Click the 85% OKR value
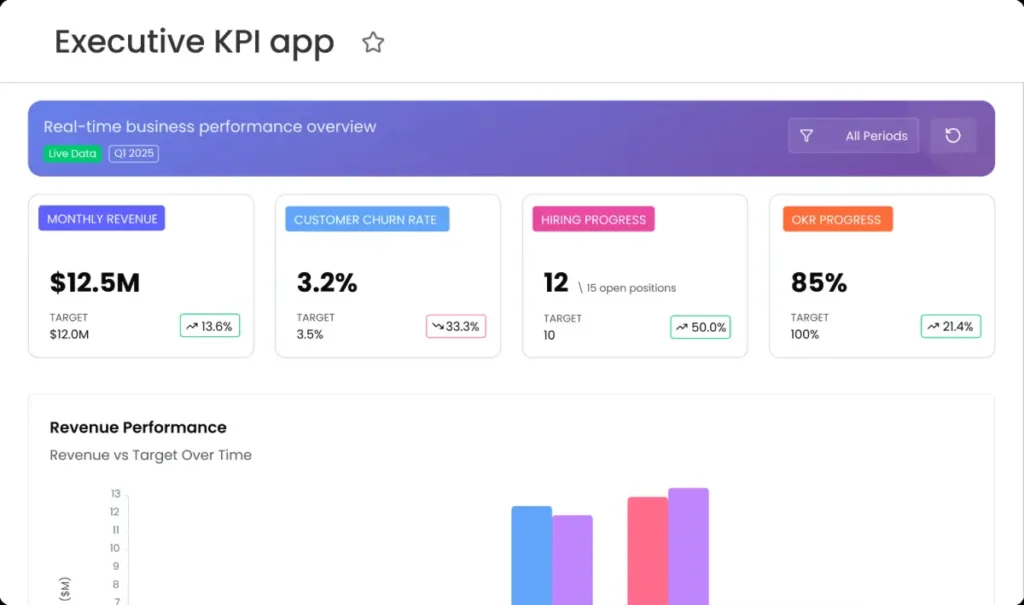Screen dimensions: 1024x605 pyautogui.click(x=819, y=283)
